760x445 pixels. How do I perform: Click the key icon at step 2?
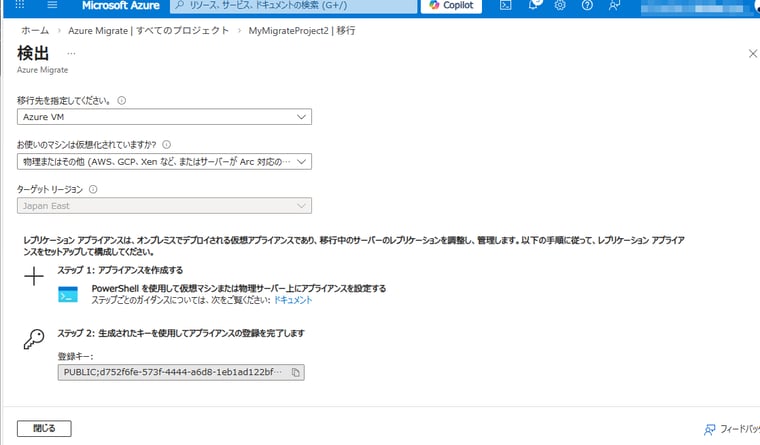34,339
